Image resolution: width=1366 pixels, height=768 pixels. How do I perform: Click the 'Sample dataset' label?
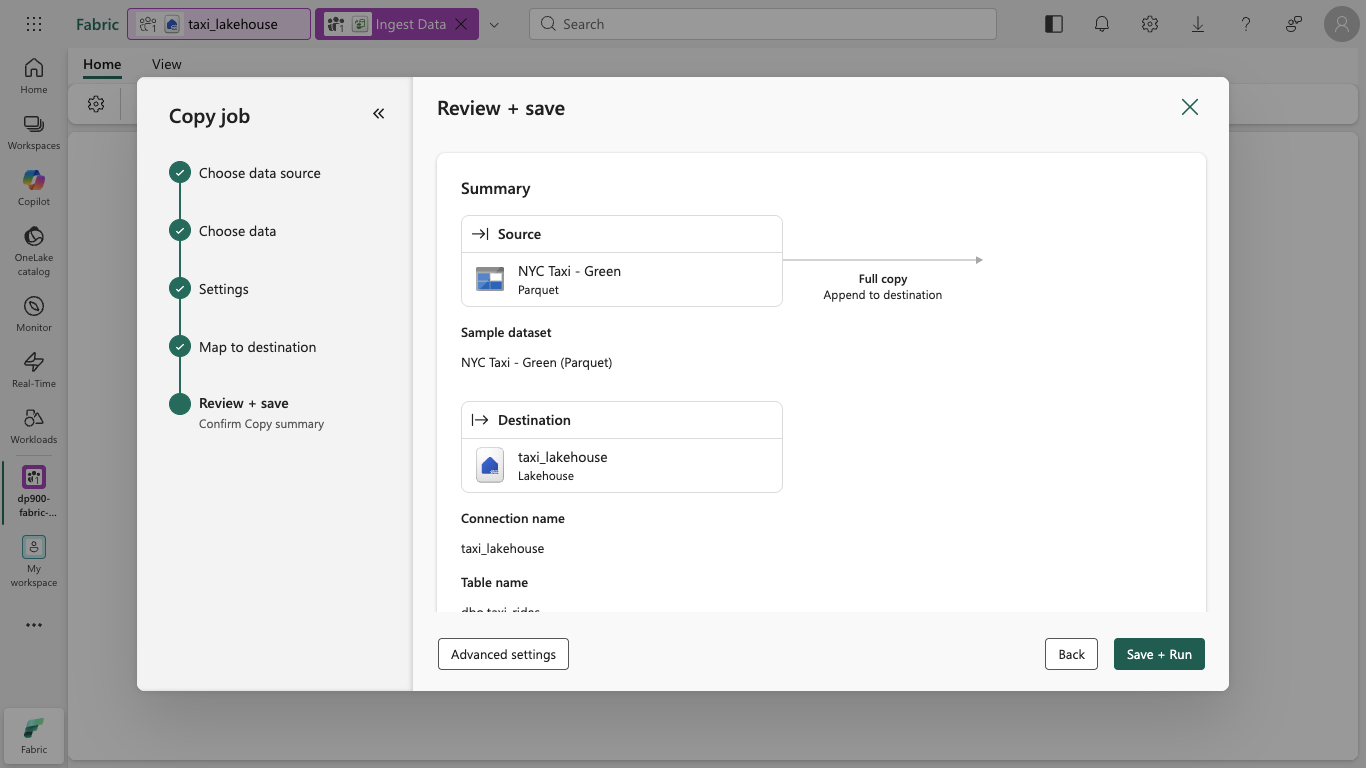pos(506,332)
